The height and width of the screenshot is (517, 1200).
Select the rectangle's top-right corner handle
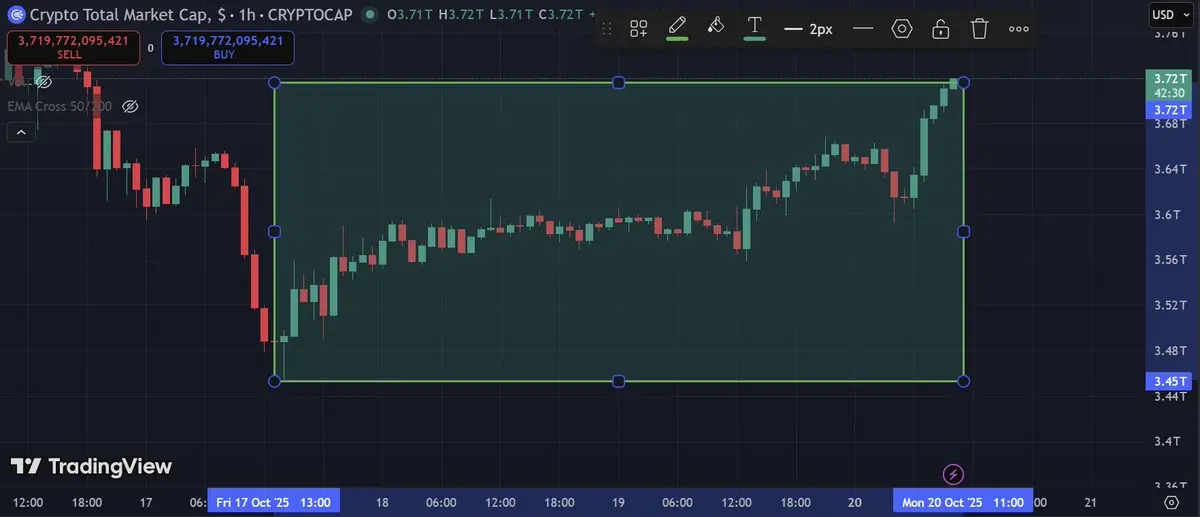(963, 82)
